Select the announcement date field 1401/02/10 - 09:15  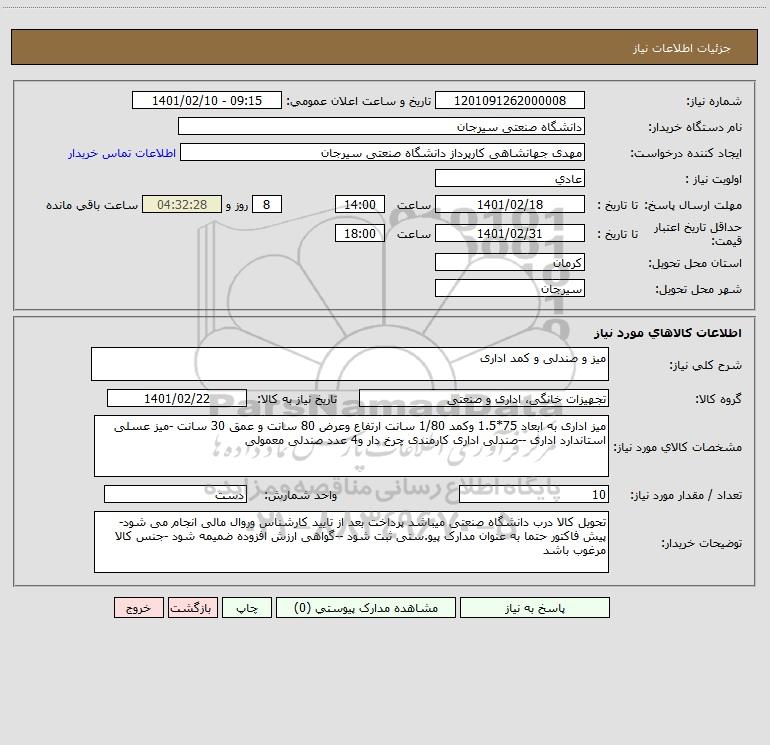pos(207,100)
